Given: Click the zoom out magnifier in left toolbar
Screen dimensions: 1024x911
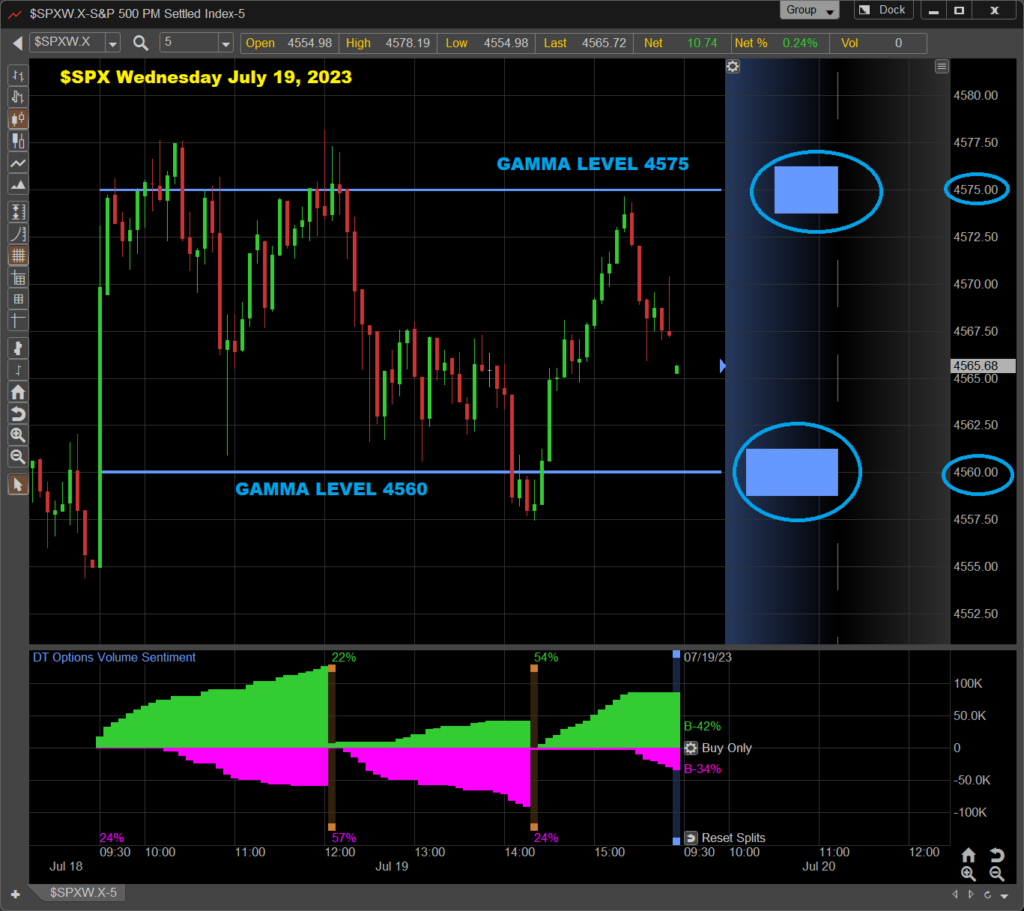Looking at the screenshot, I should pyautogui.click(x=17, y=457).
